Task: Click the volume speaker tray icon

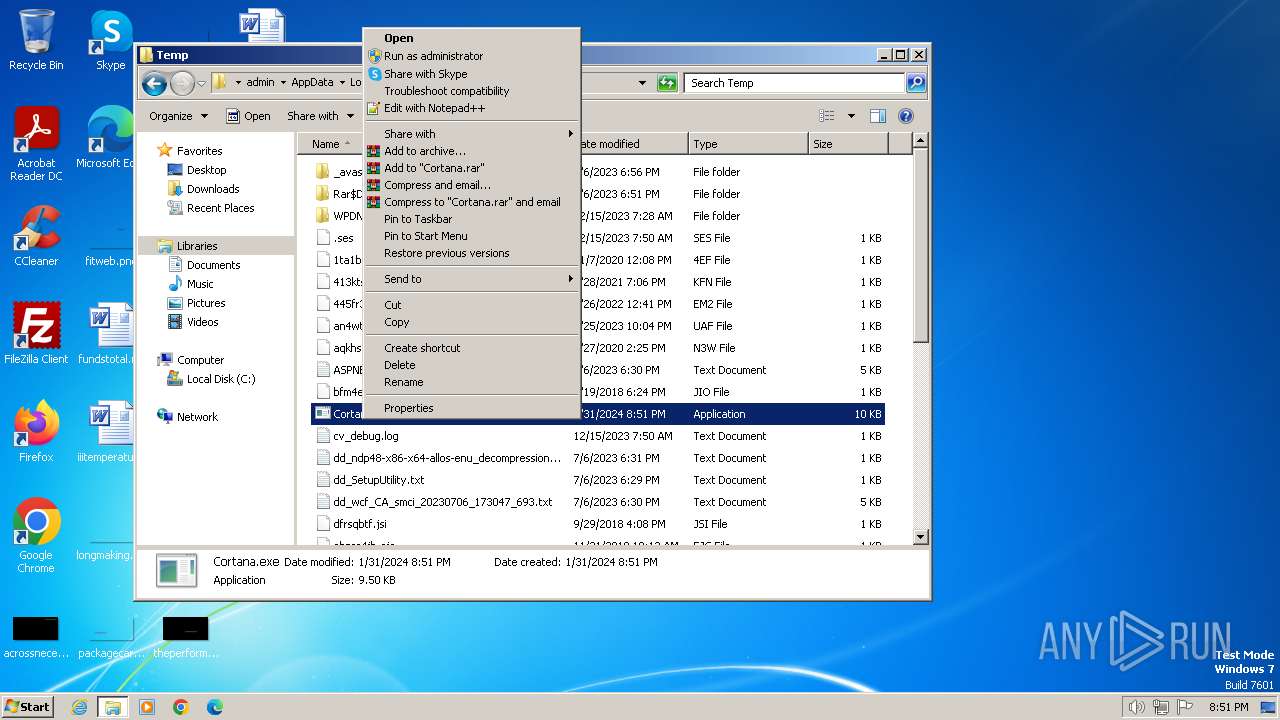Action: click(1136, 707)
